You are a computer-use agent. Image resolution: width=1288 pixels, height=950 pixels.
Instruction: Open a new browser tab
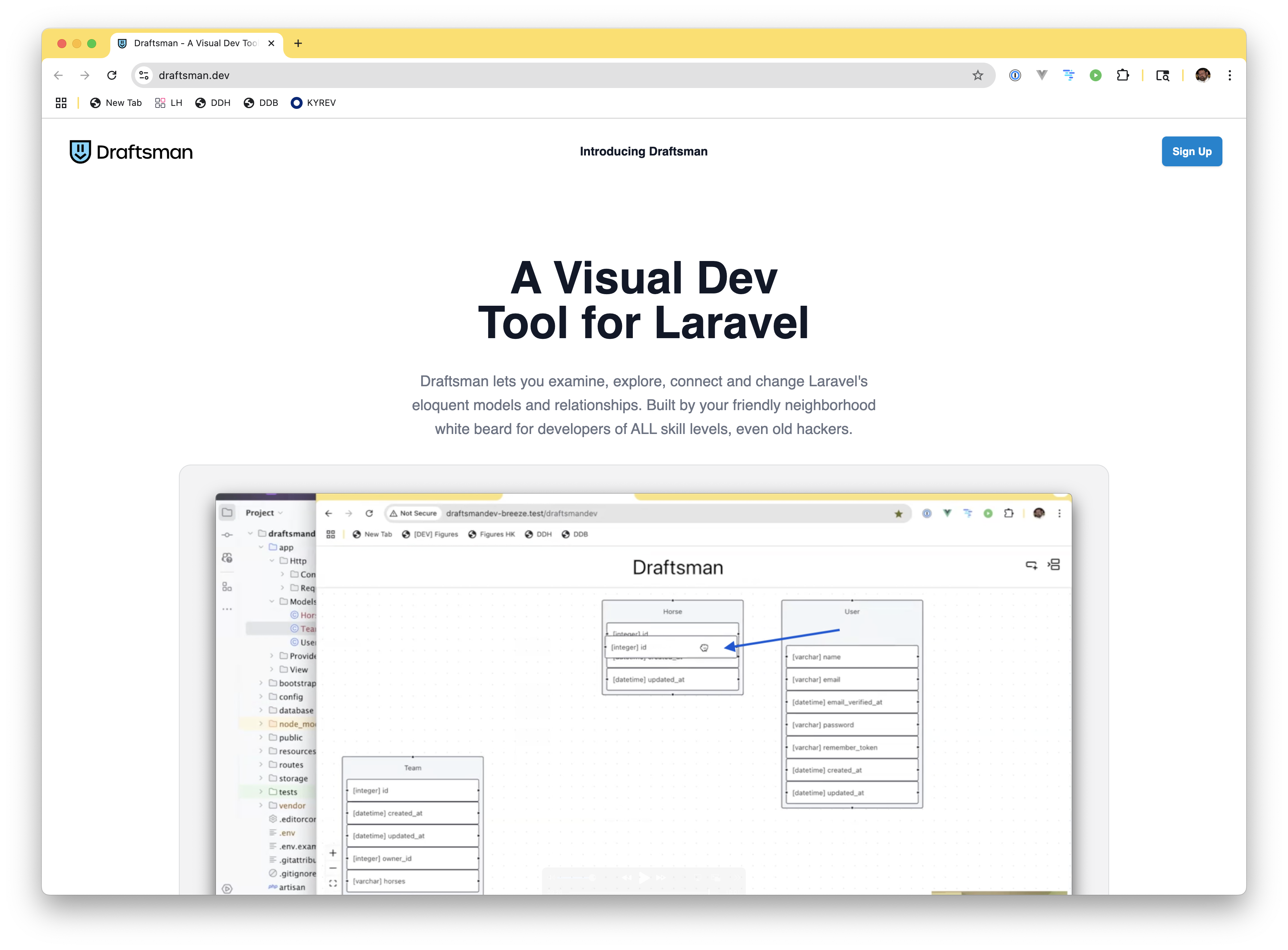pos(298,43)
